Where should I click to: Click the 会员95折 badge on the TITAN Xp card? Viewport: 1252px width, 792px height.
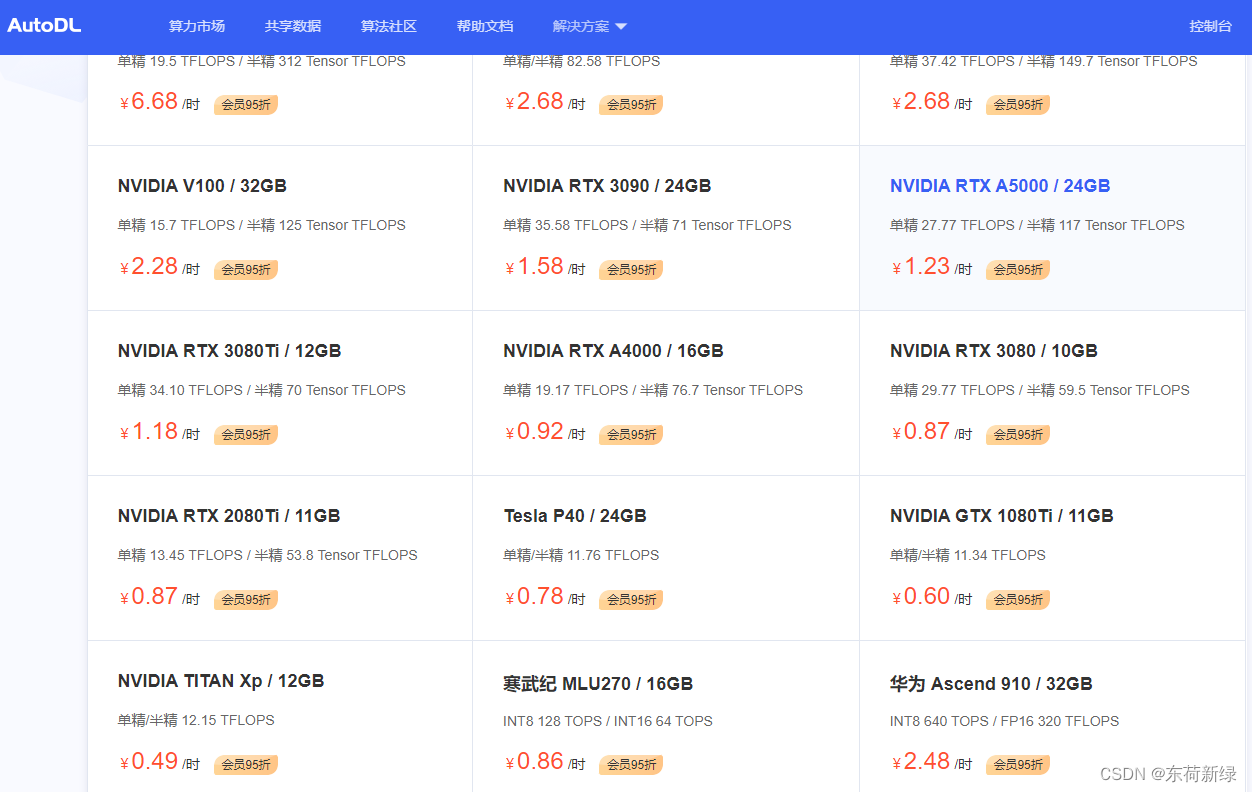coord(246,764)
